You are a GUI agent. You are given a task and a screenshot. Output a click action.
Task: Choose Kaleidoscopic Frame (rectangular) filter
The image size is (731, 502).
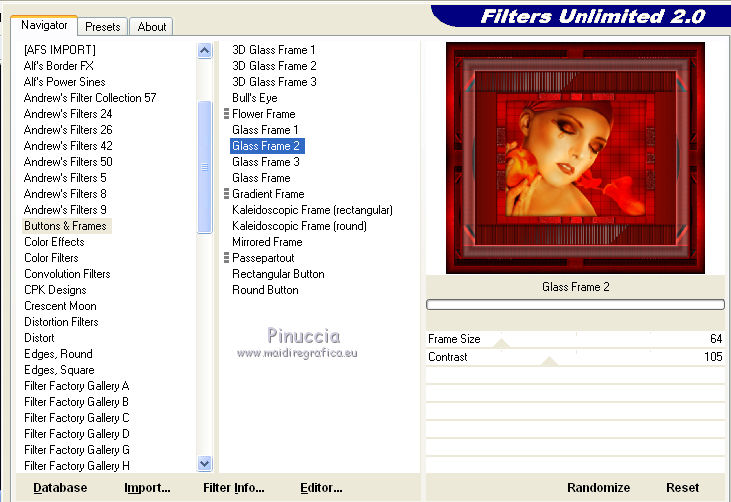pos(312,210)
